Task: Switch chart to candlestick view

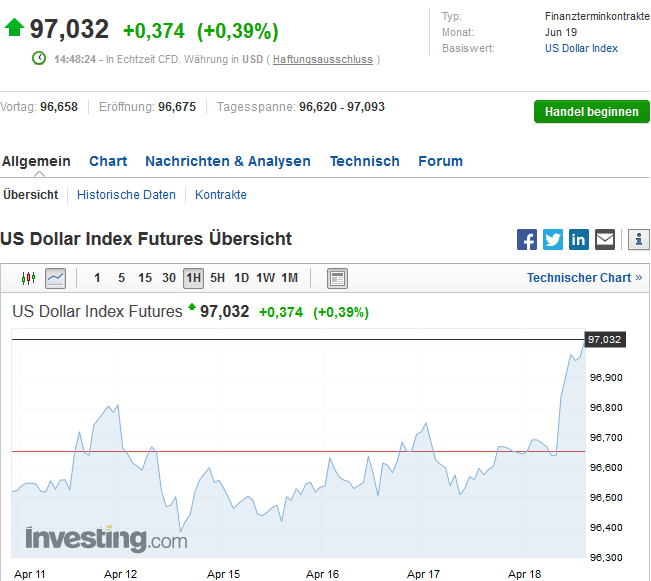Action: pyautogui.click(x=28, y=278)
